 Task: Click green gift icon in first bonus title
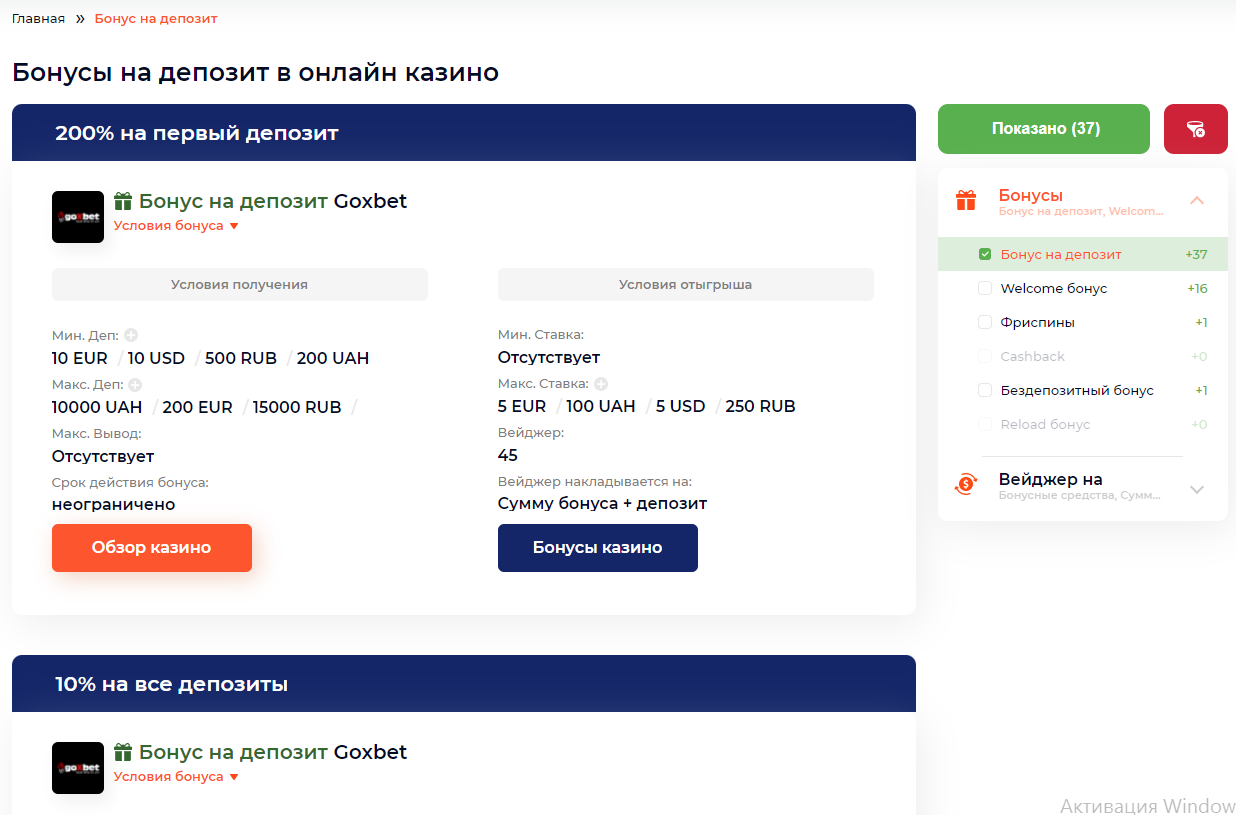(x=123, y=201)
